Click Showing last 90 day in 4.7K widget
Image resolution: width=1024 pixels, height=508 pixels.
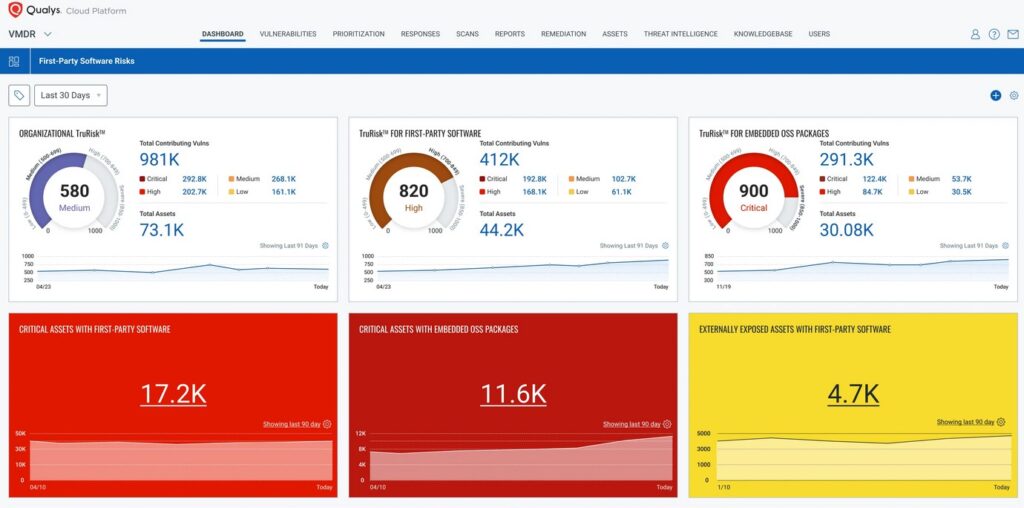click(x=966, y=422)
